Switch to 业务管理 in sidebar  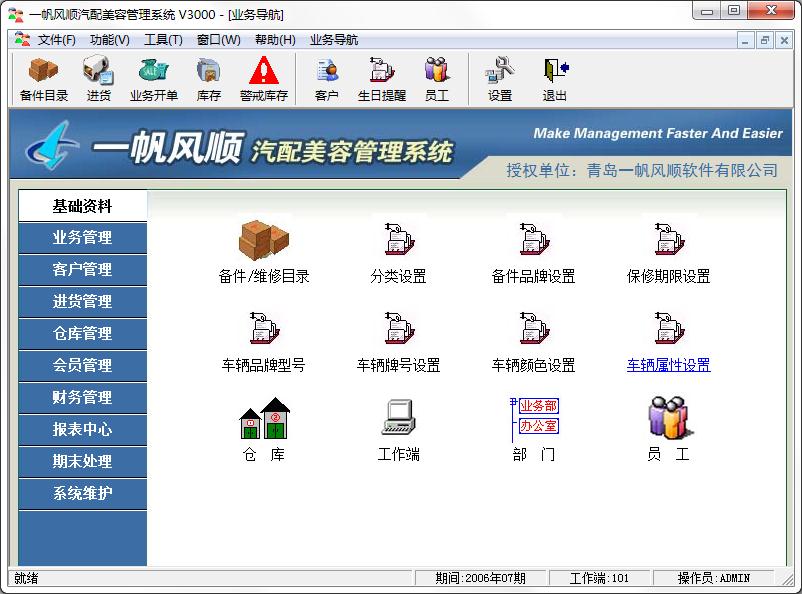(82, 237)
